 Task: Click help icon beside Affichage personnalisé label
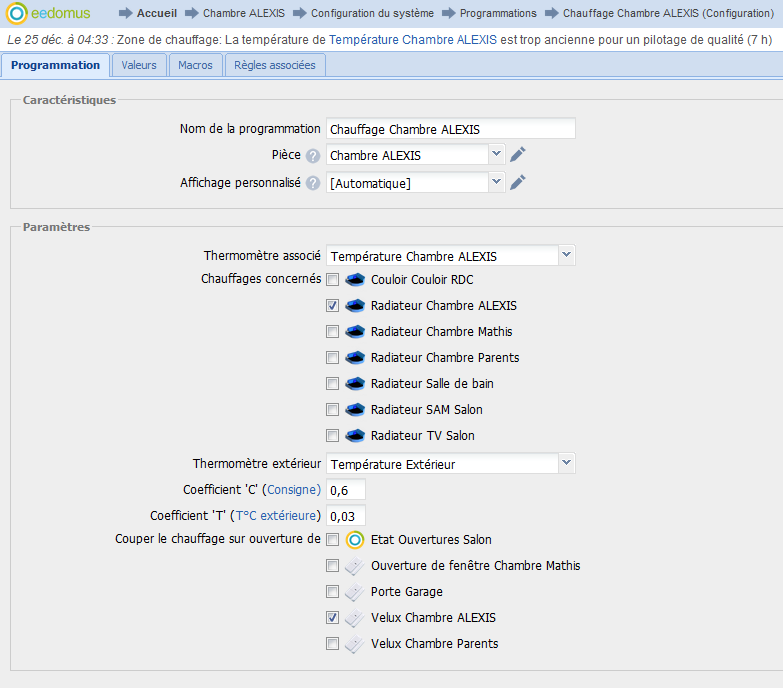click(313, 183)
